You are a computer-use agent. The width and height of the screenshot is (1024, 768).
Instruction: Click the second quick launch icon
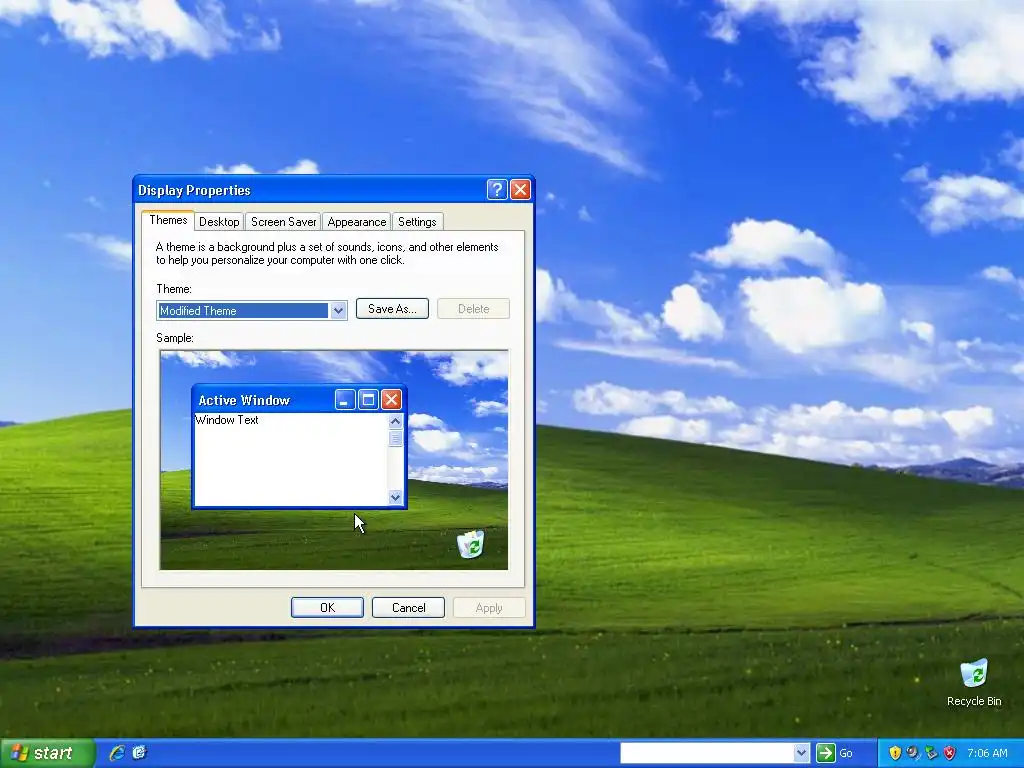[139, 753]
